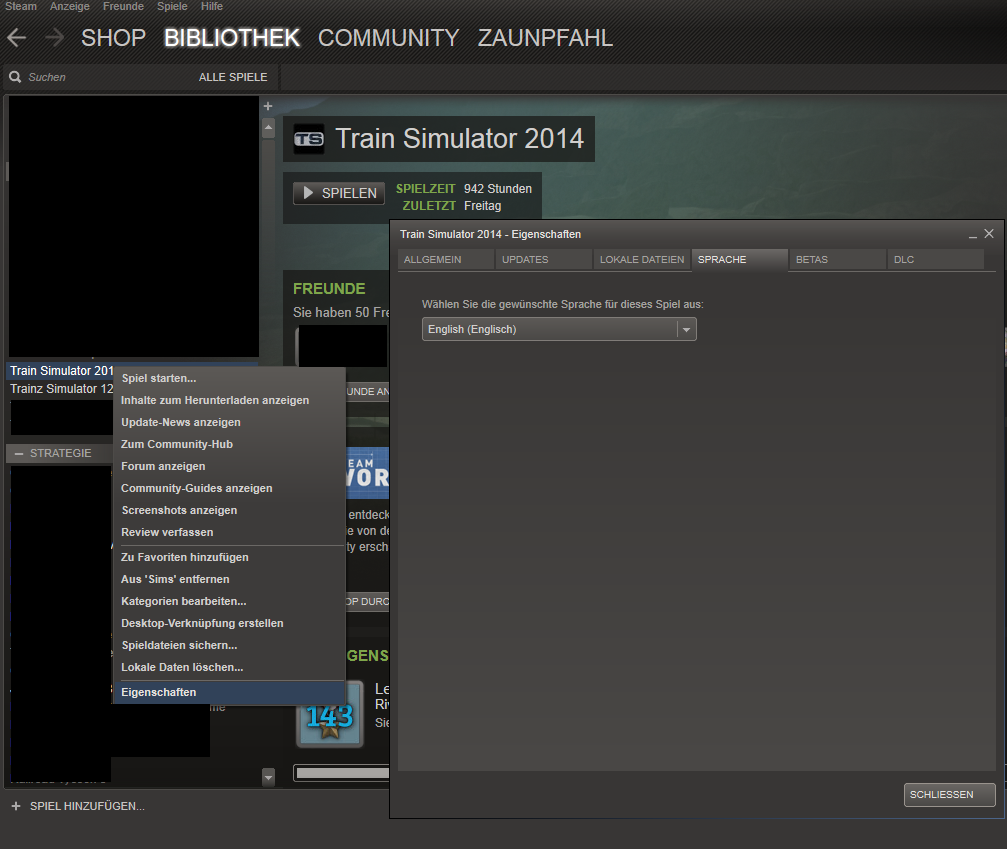Click the SPIELEN button
This screenshot has height=849, width=1007.
339,193
